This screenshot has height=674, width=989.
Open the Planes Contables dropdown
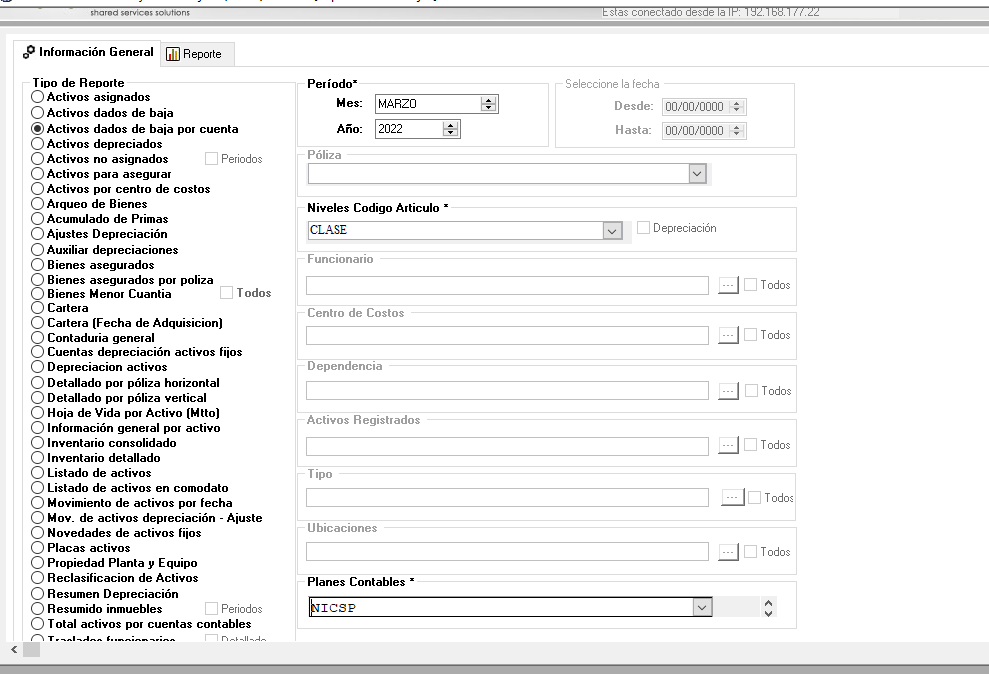coord(702,608)
